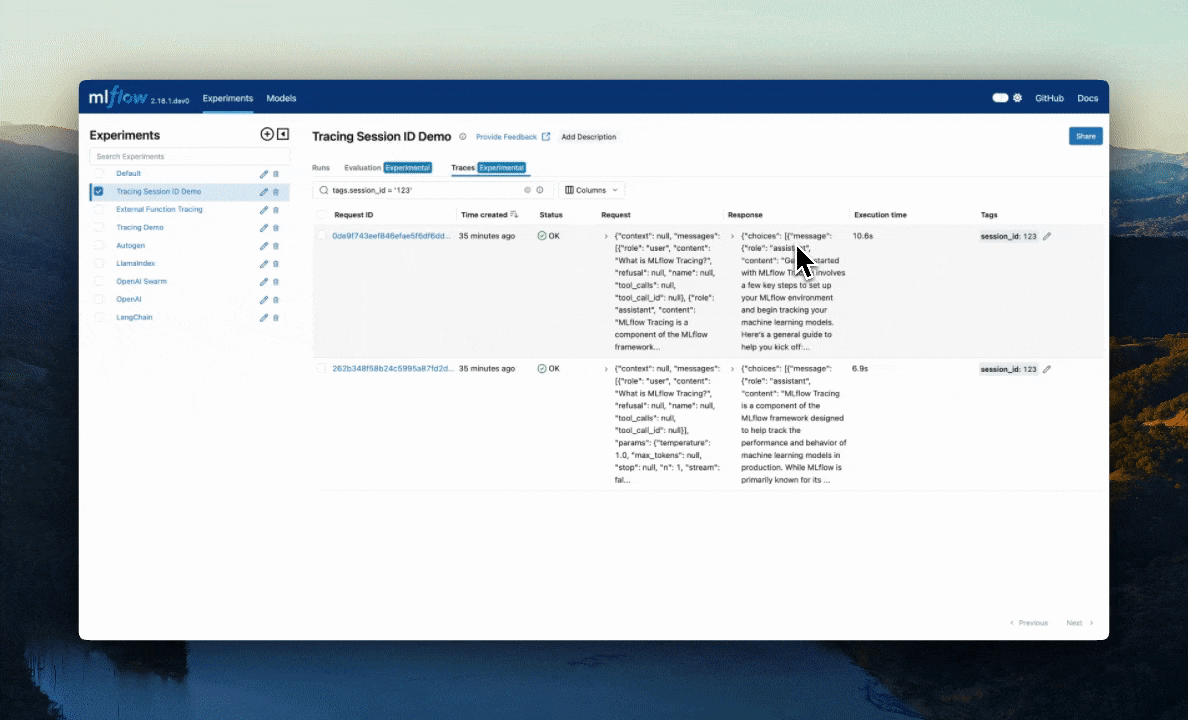This screenshot has height=720, width=1188.
Task: Delete the LlamaIndex experiment
Action: click(276, 264)
